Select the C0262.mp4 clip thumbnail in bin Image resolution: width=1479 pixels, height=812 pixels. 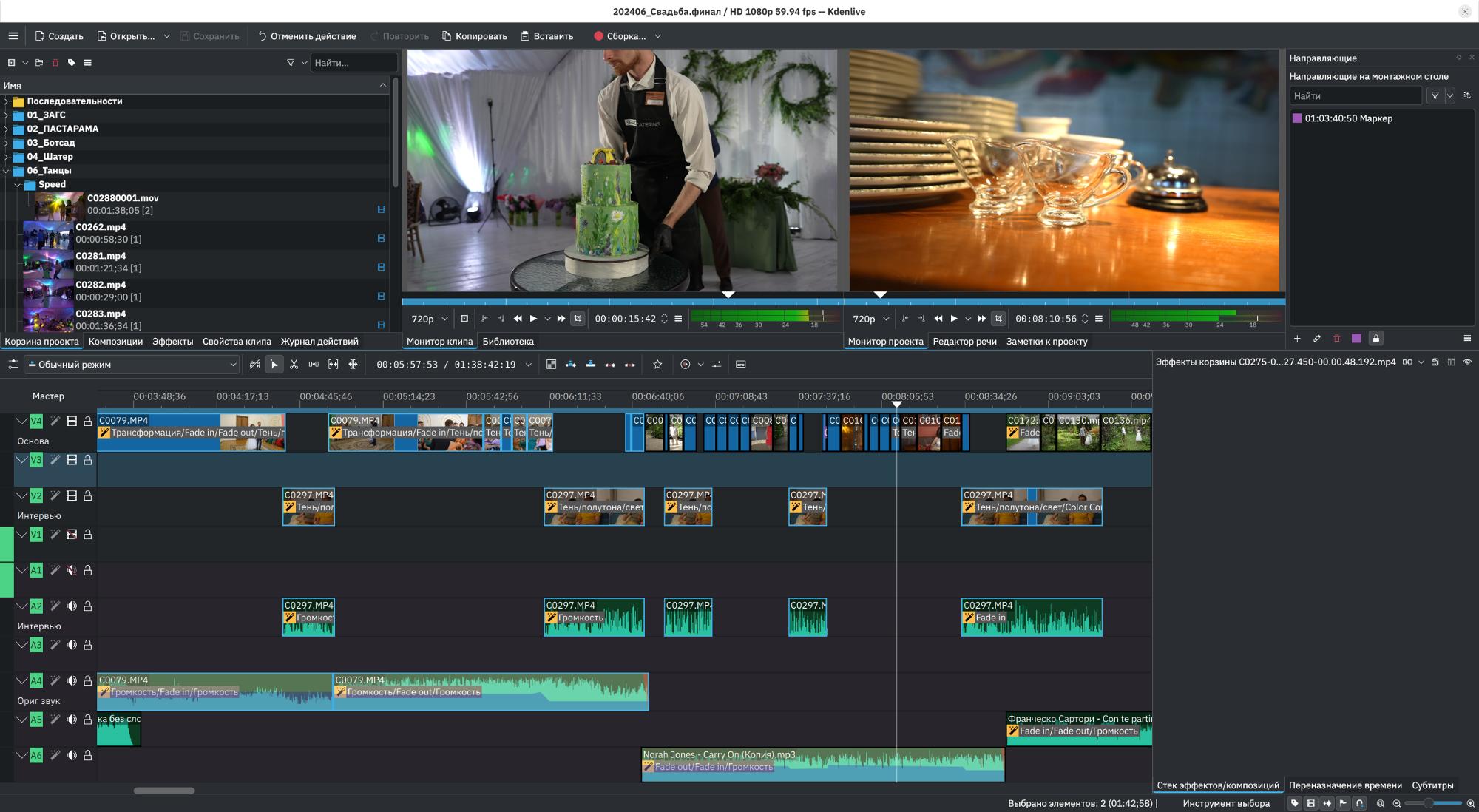[x=48, y=234]
